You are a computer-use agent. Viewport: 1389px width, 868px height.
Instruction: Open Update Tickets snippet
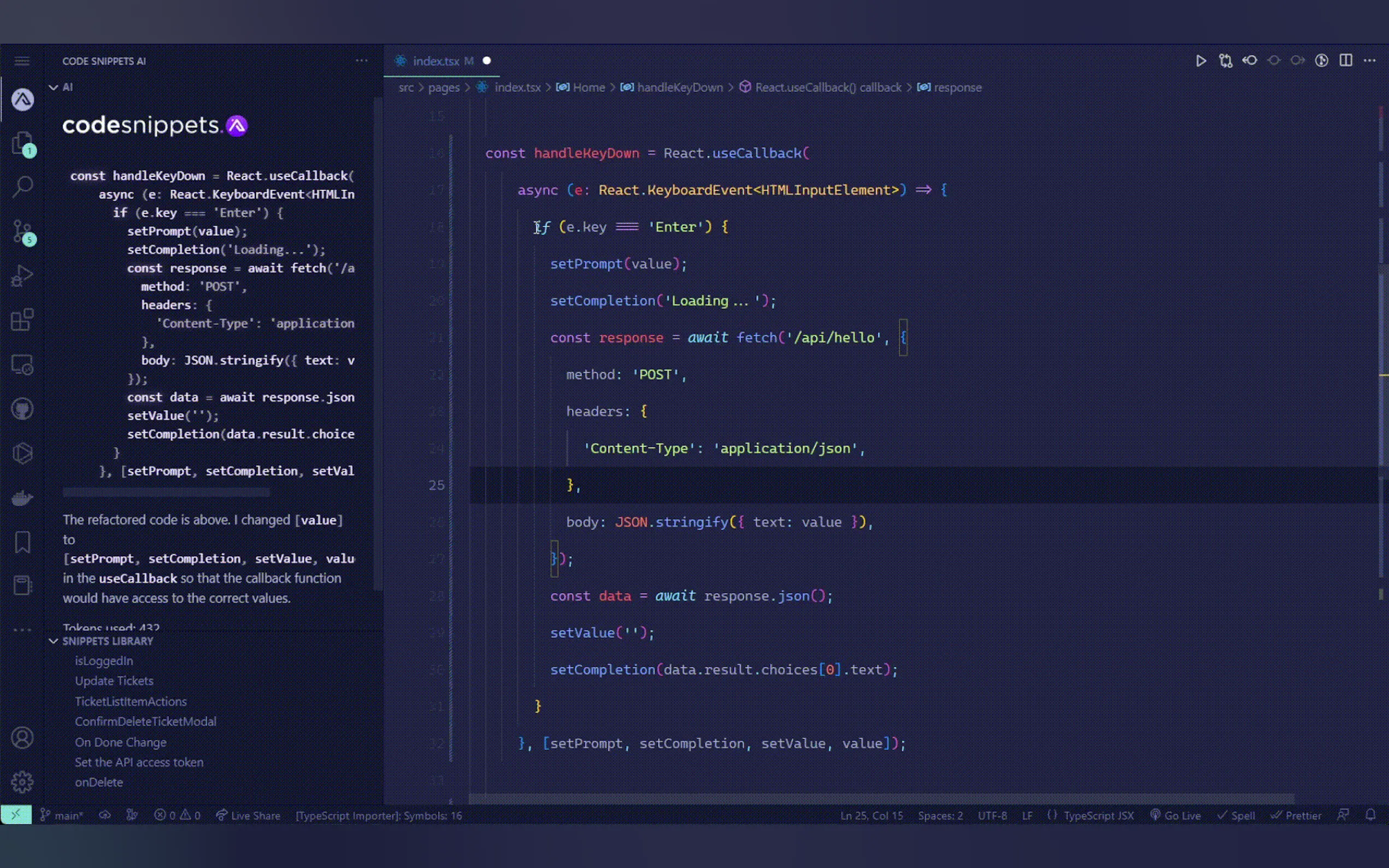pyautogui.click(x=114, y=681)
